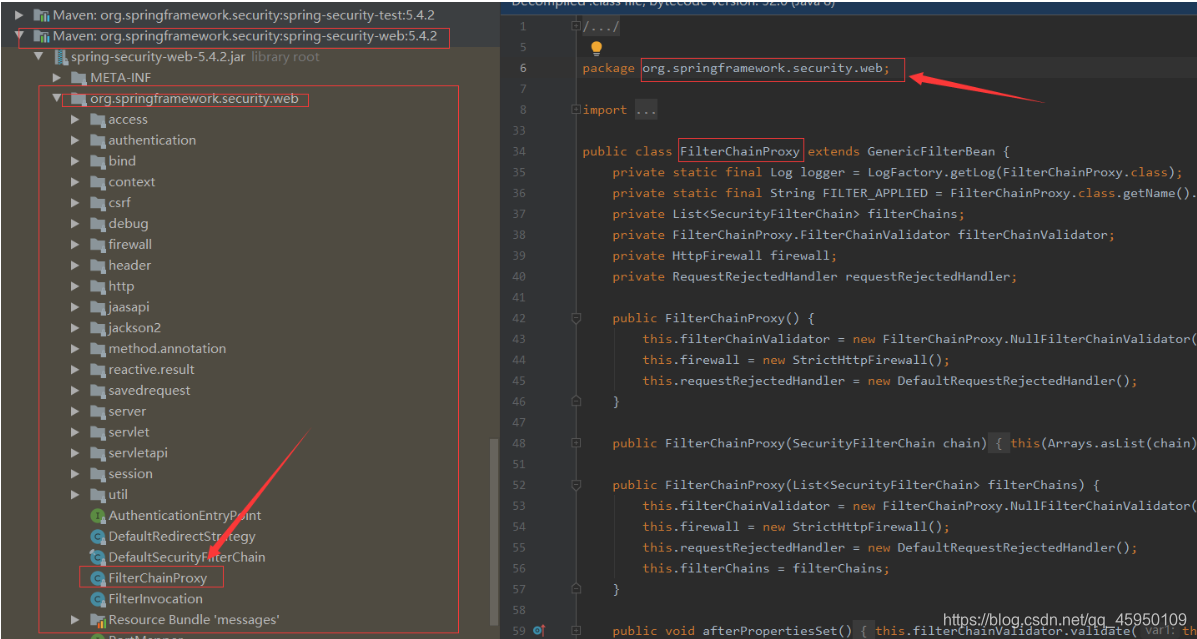Click line number 38 in gutter
Image resolution: width=1197 pixels, height=639 pixels.
[x=520, y=234]
